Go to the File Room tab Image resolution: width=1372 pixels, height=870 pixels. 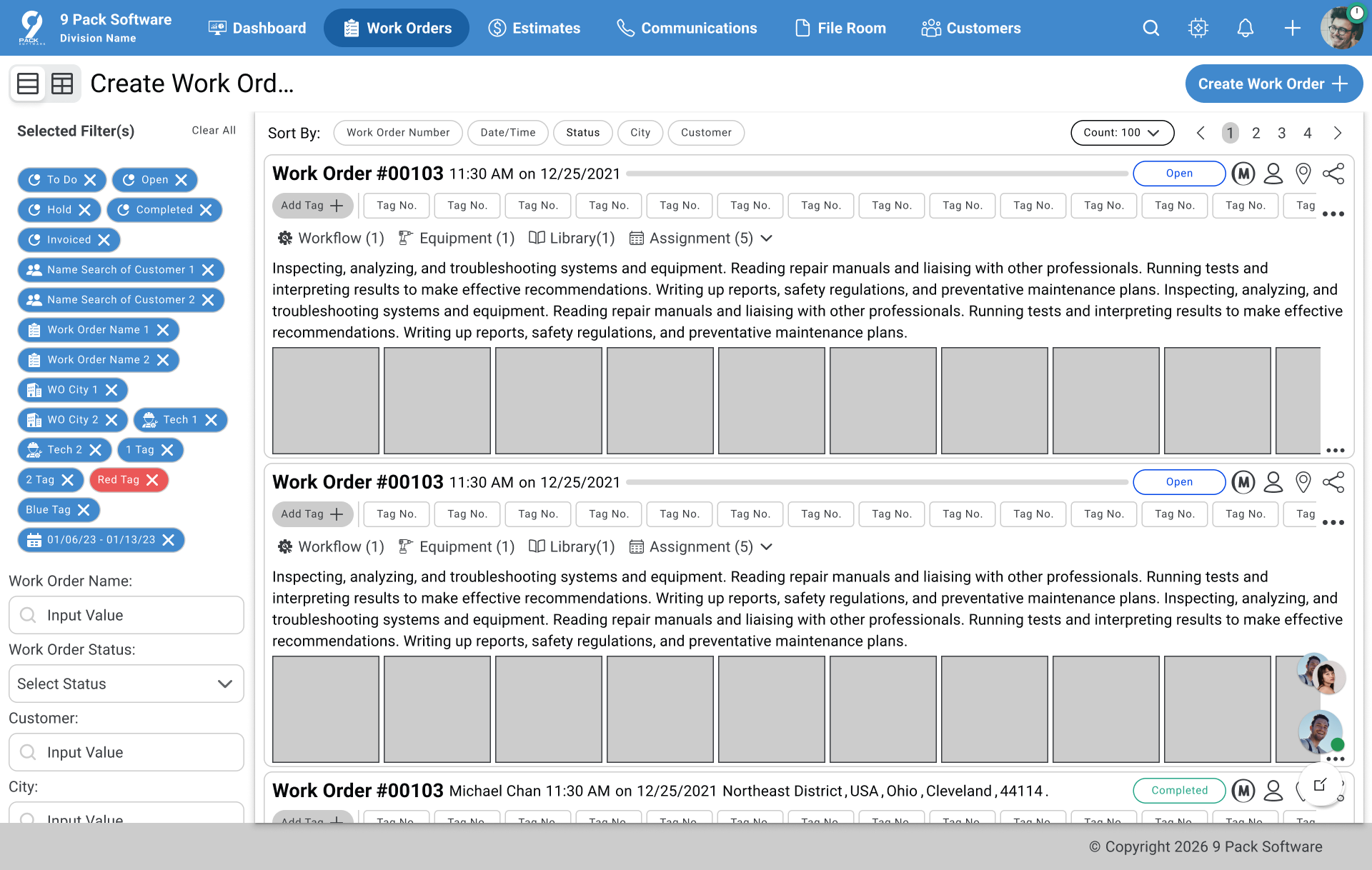840,28
